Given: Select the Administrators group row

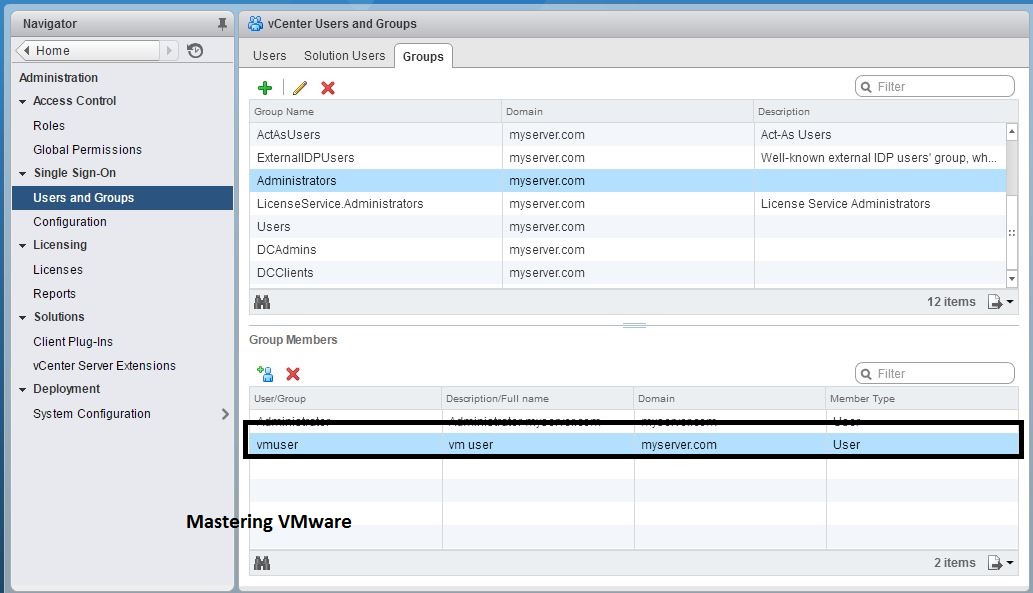Looking at the screenshot, I should (628, 181).
